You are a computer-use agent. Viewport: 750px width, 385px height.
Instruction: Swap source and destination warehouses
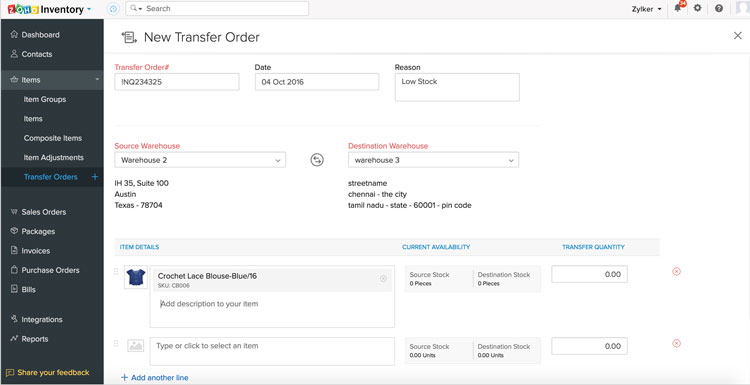click(317, 160)
